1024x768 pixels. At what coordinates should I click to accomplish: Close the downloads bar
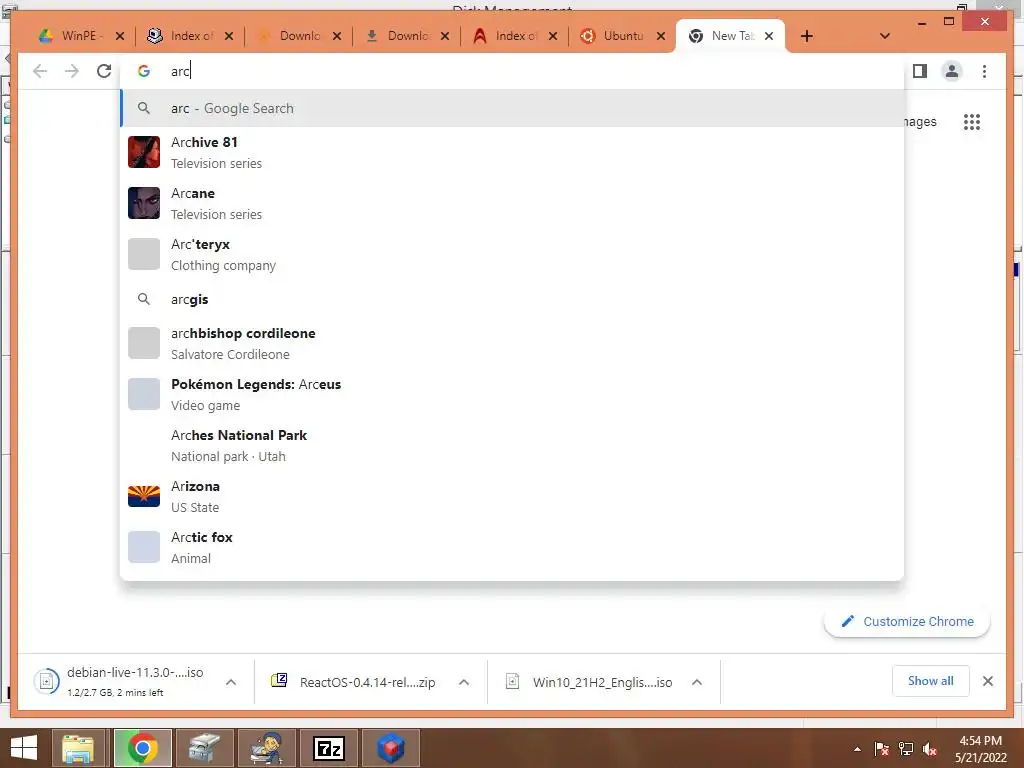[987, 681]
